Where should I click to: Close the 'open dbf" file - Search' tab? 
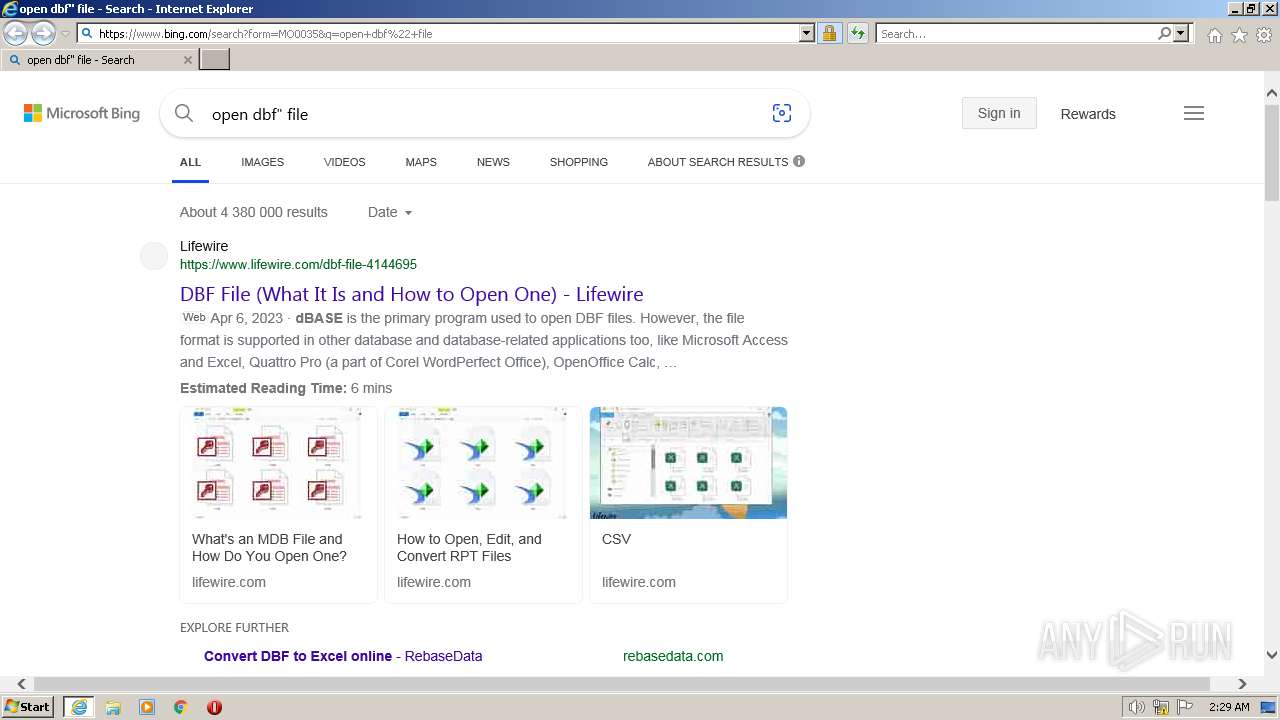[188, 60]
